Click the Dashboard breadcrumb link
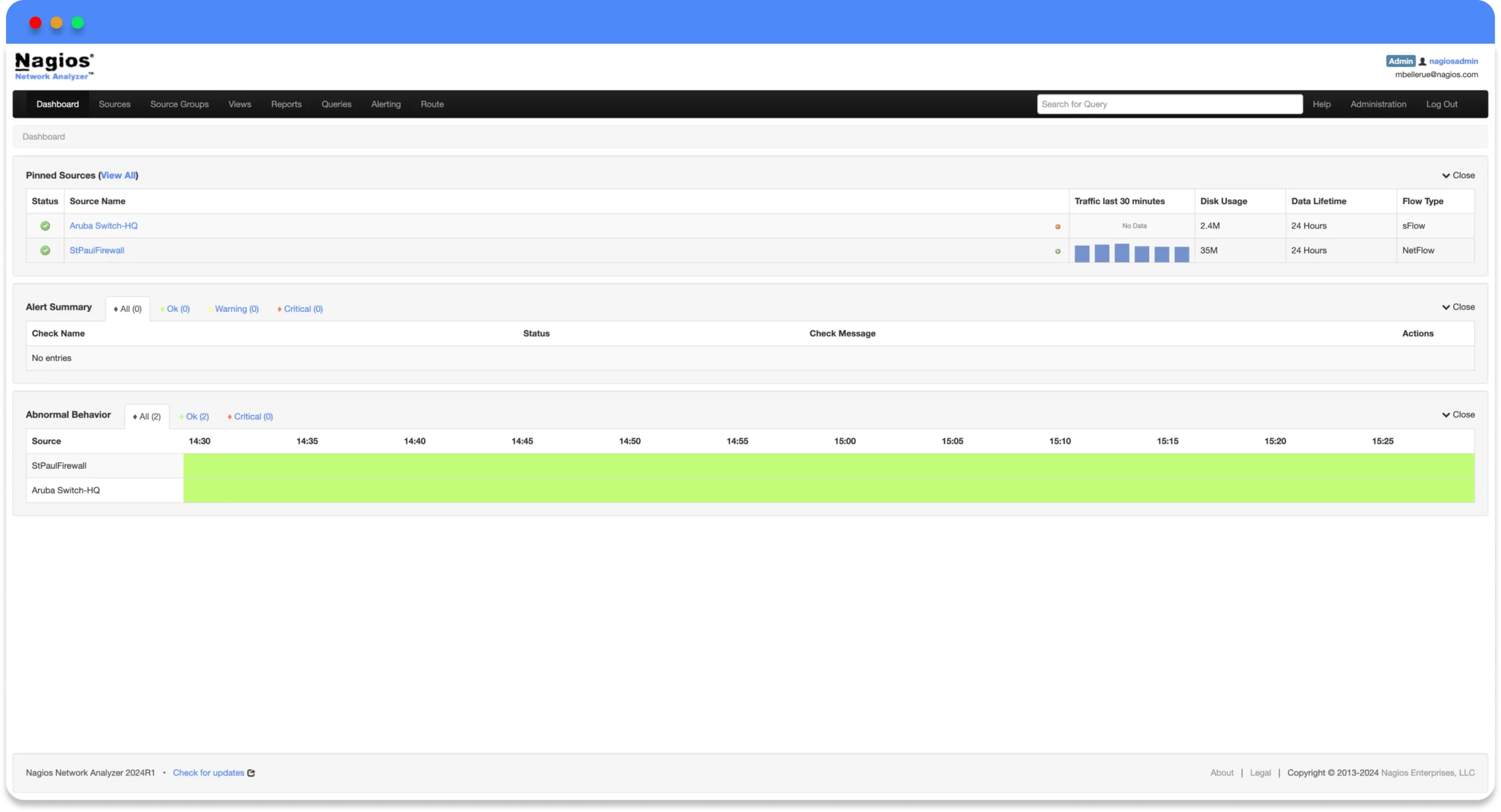1501x812 pixels. (x=43, y=136)
